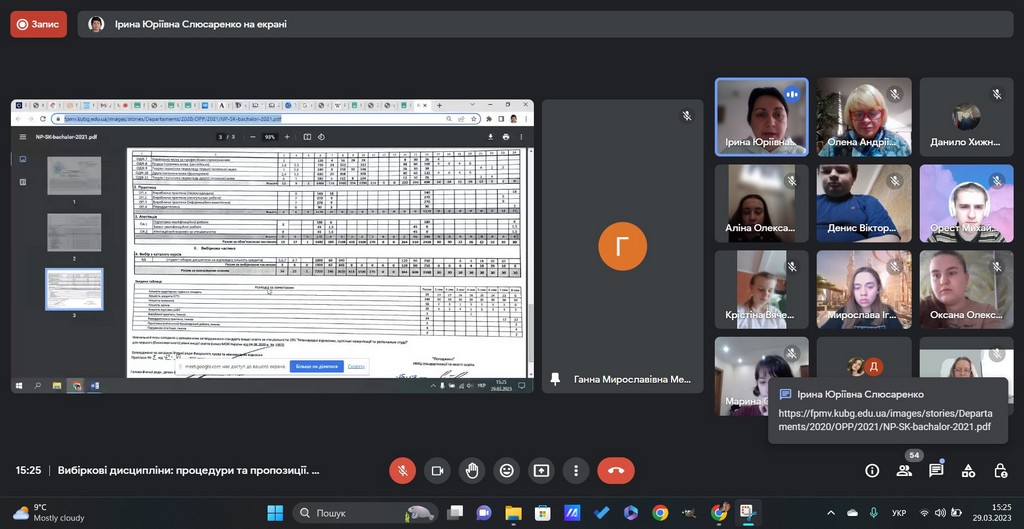Show the participants list of 54 people

point(904,470)
